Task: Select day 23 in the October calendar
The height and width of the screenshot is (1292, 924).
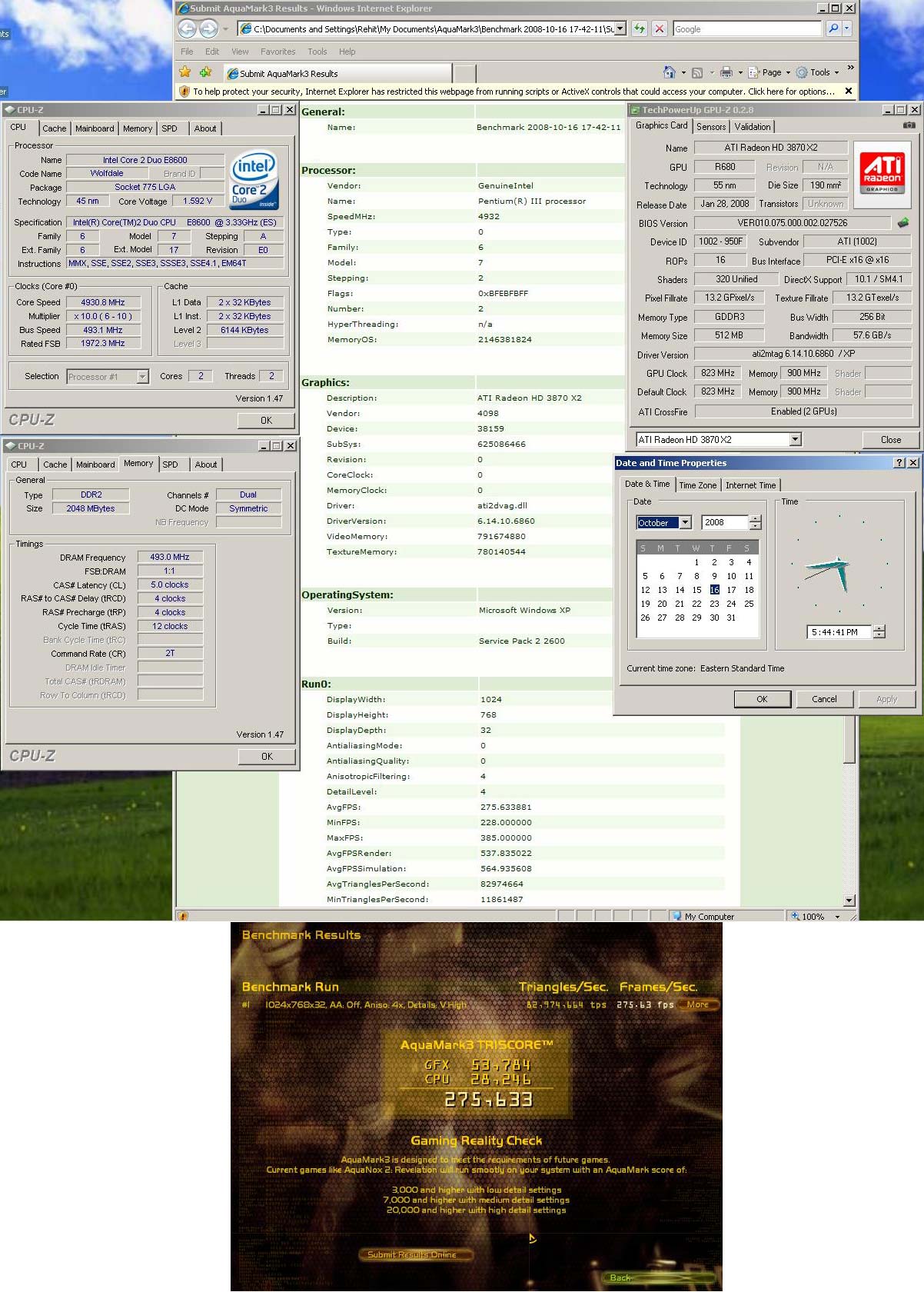Action: 714,604
